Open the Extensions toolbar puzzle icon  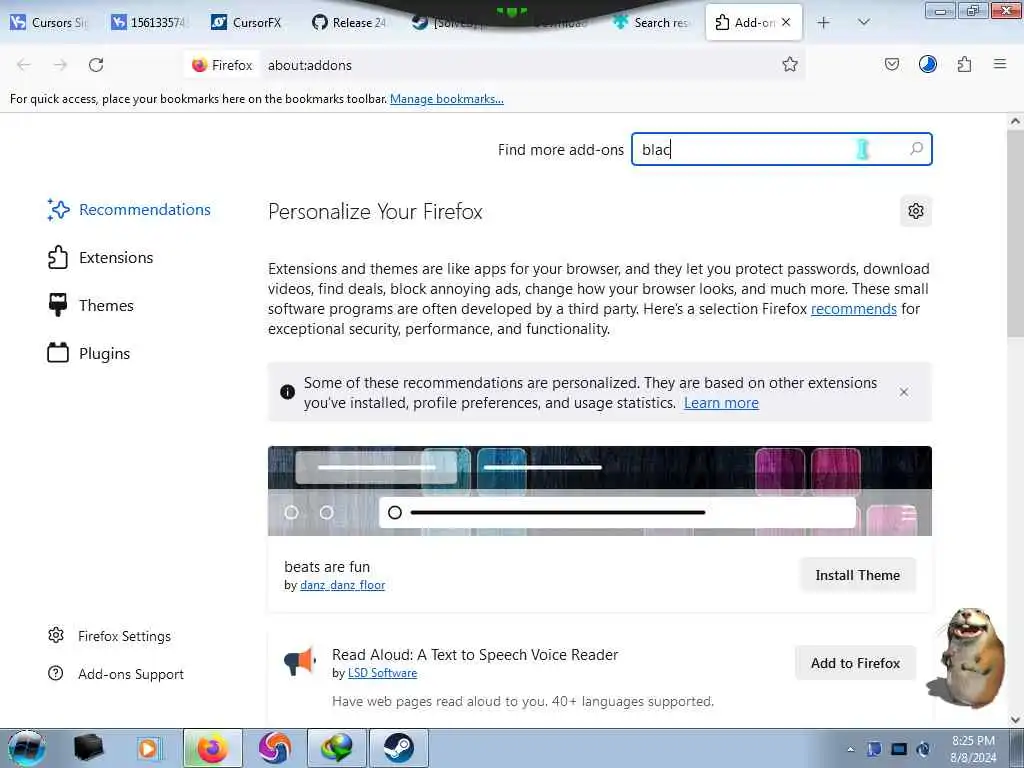pyautogui.click(x=964, y=64)
